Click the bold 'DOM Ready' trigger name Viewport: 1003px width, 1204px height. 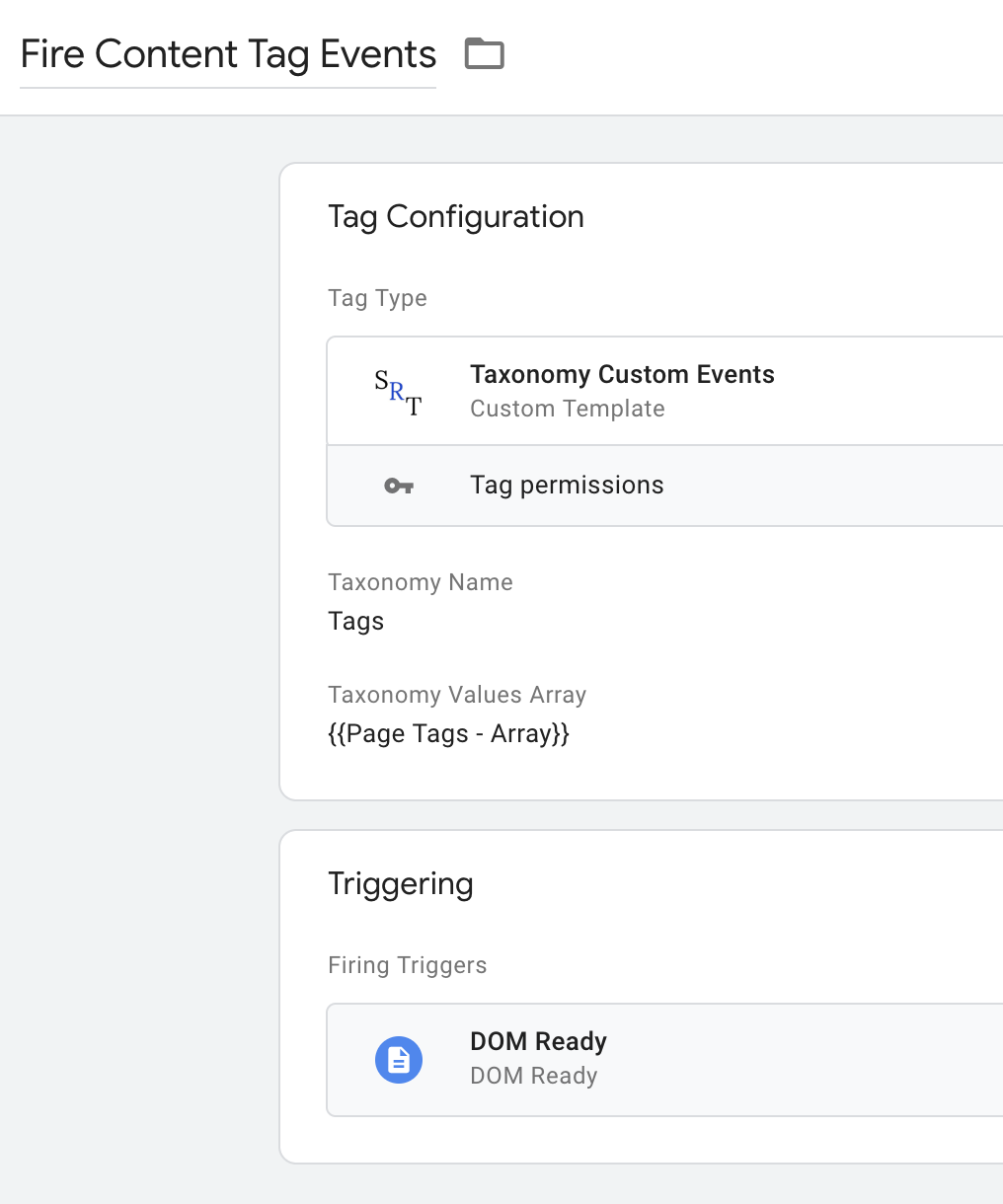pos(538,1041)
